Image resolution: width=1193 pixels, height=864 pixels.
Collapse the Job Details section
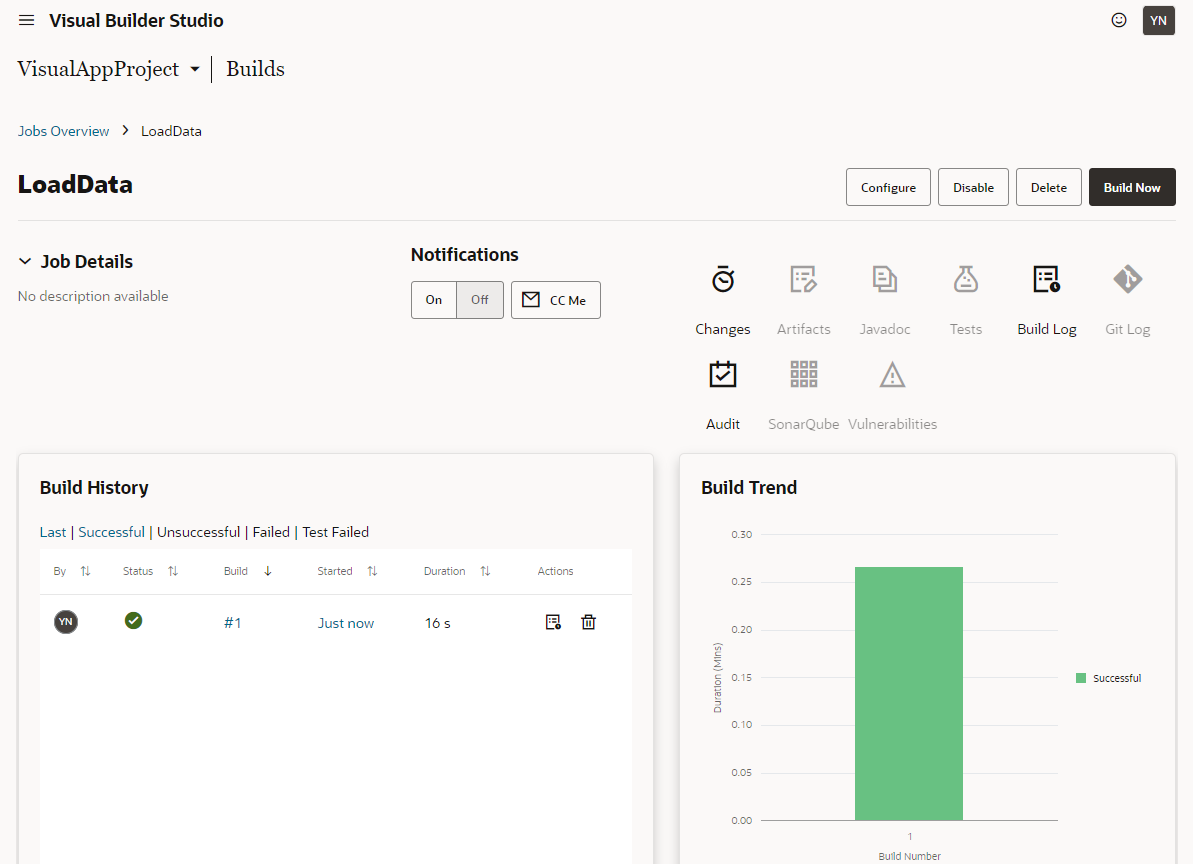[25, 262]
